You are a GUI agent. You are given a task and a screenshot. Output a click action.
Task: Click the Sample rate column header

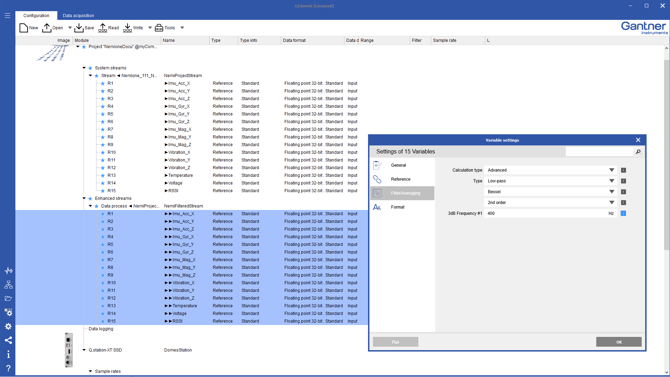coord(458,40)
